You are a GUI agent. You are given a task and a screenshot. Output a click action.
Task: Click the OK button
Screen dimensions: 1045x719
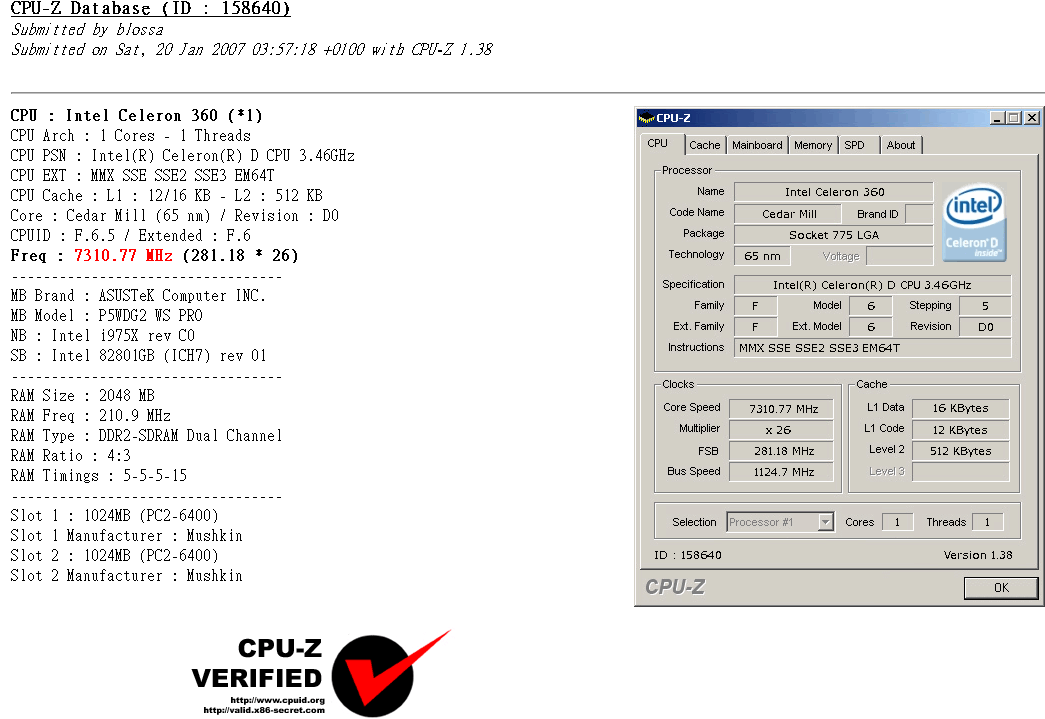tap(1000, 588)
